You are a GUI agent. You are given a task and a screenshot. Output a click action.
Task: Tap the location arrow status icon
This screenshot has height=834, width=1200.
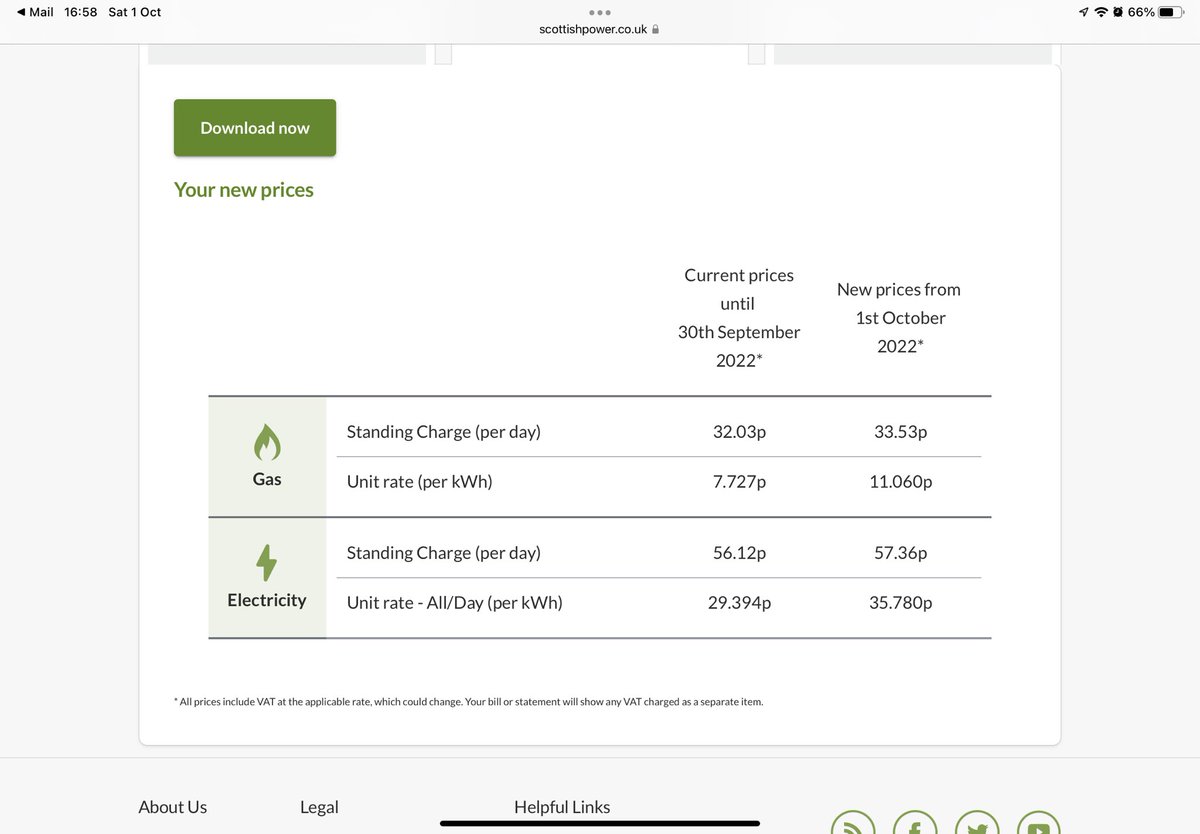click(1084, 12)
